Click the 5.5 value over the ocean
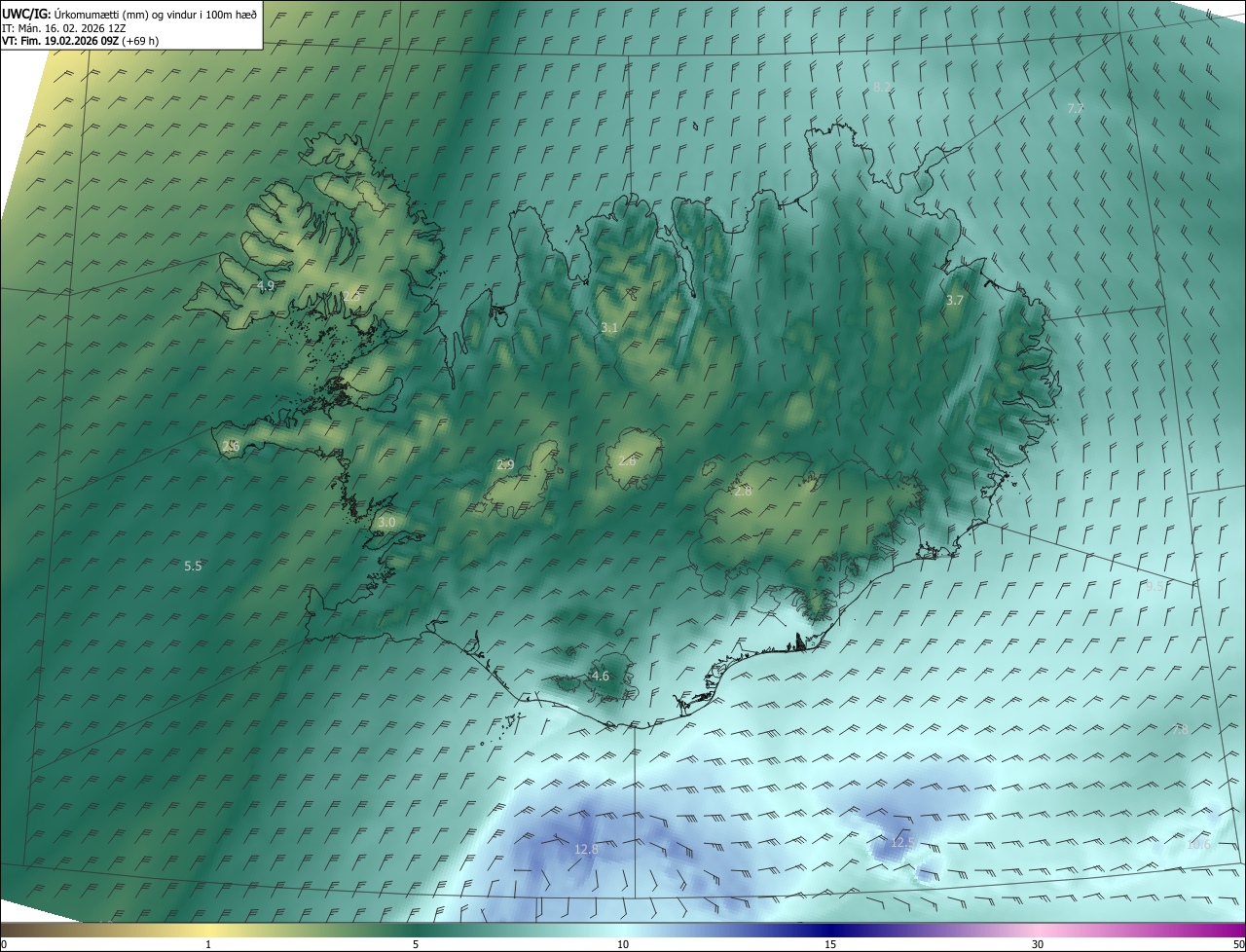 (193, 566)
